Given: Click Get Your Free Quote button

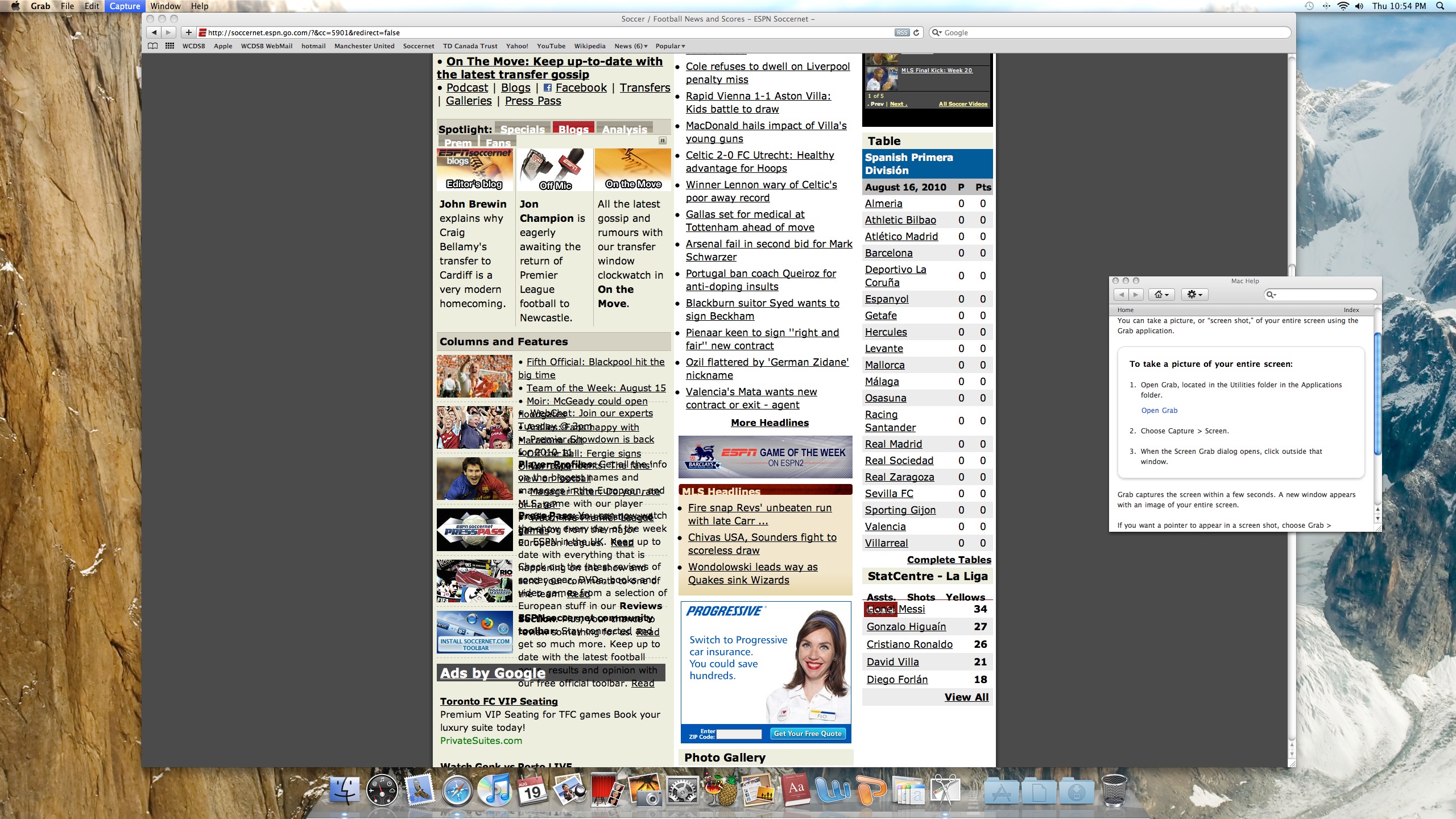Looking at the screenshot, I should click(808, 734).
